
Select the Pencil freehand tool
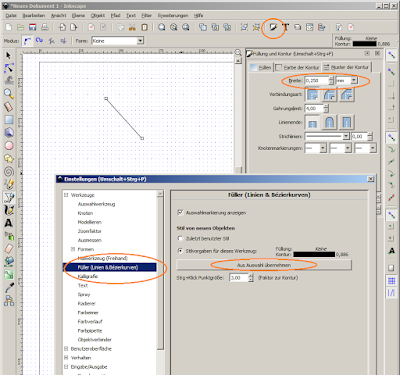coord(9,184)
